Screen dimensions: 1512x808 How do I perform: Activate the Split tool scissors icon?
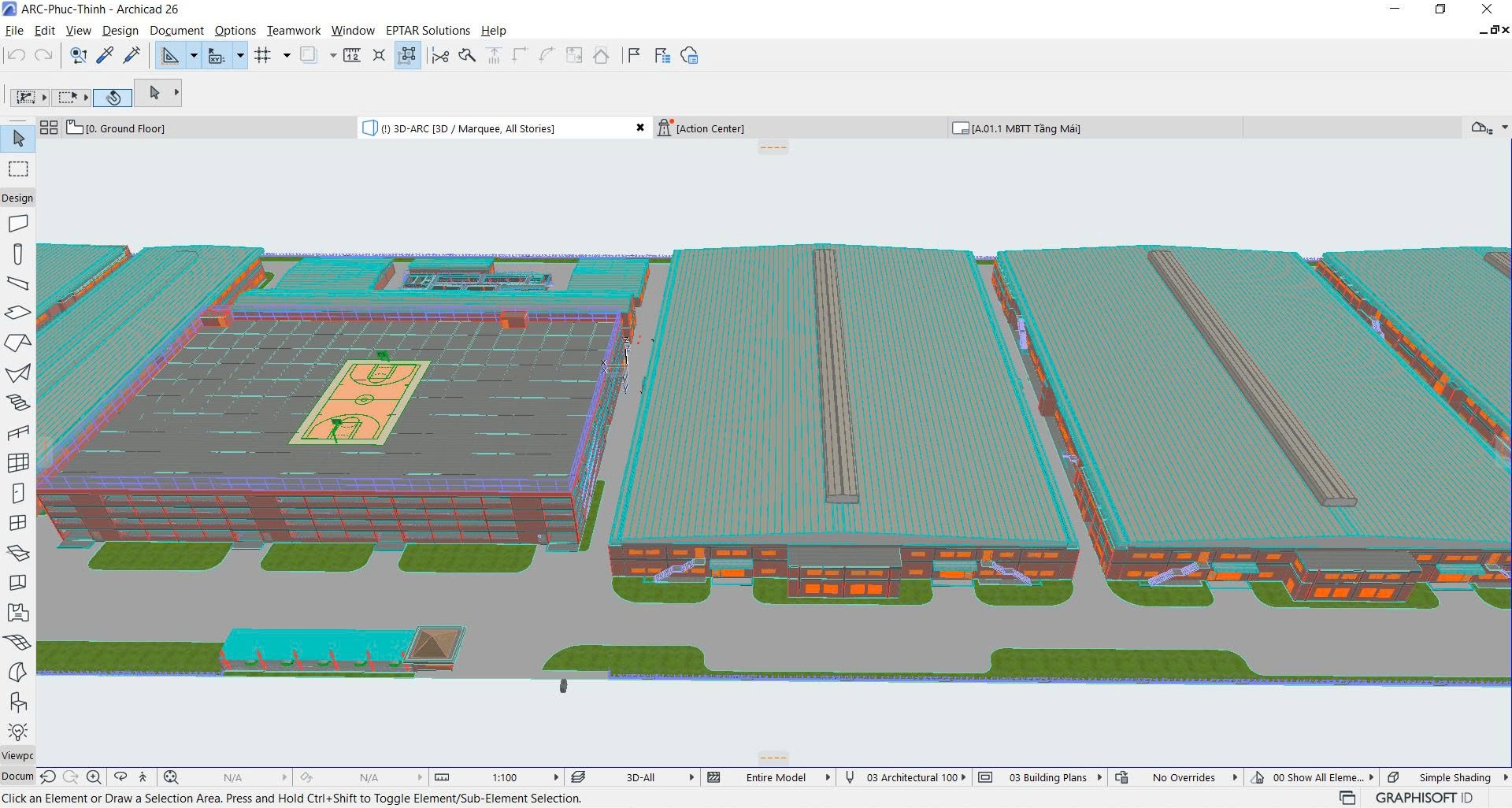[x=439, y=55]
